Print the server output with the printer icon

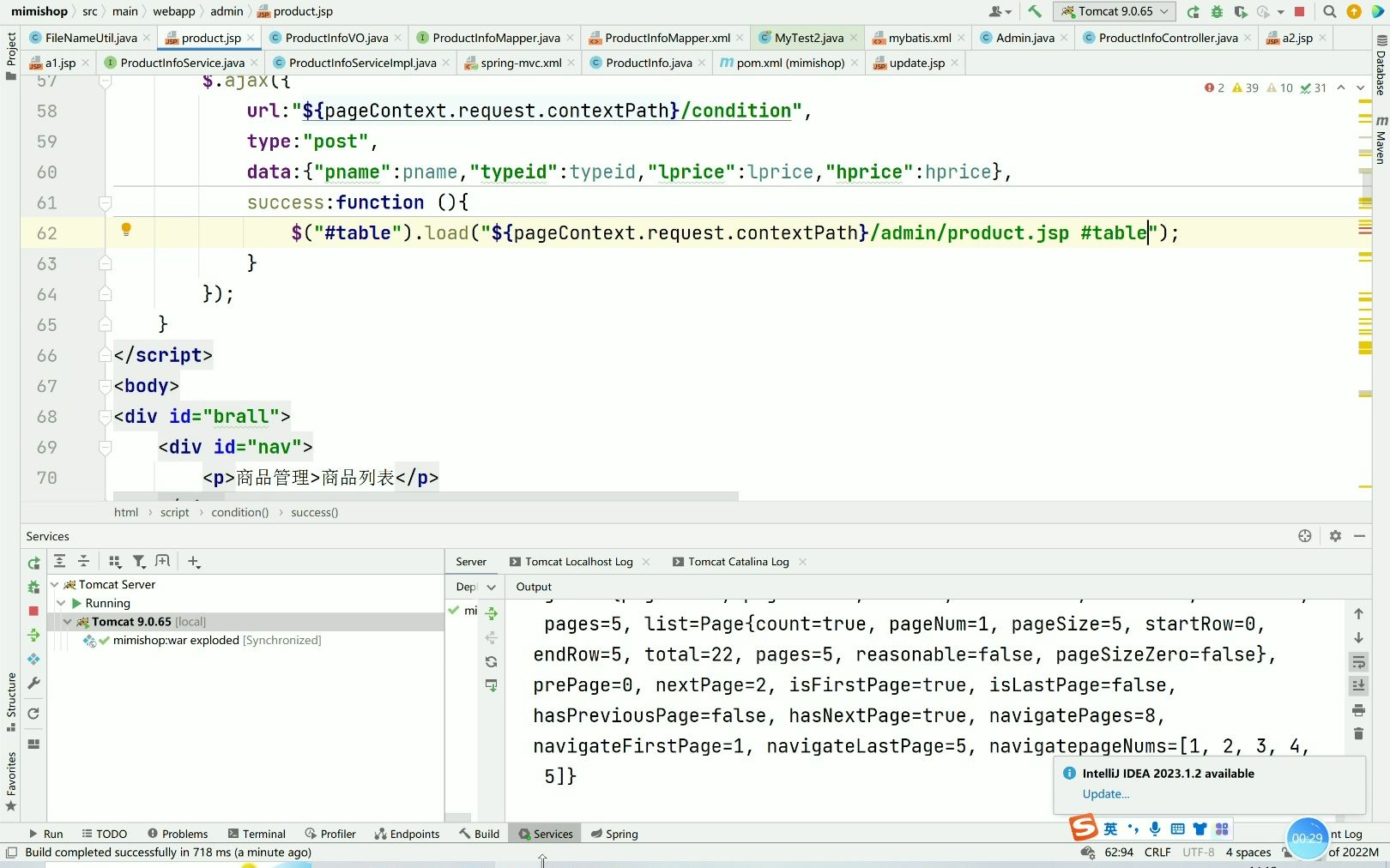(1358, 710)
